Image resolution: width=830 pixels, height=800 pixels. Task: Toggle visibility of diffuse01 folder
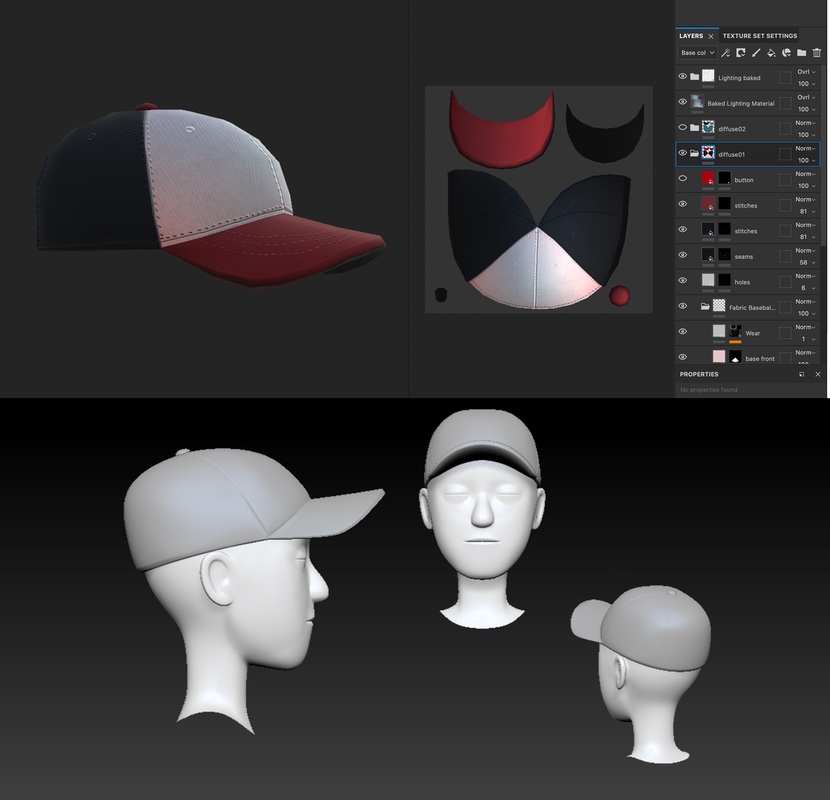coord(683,152)
